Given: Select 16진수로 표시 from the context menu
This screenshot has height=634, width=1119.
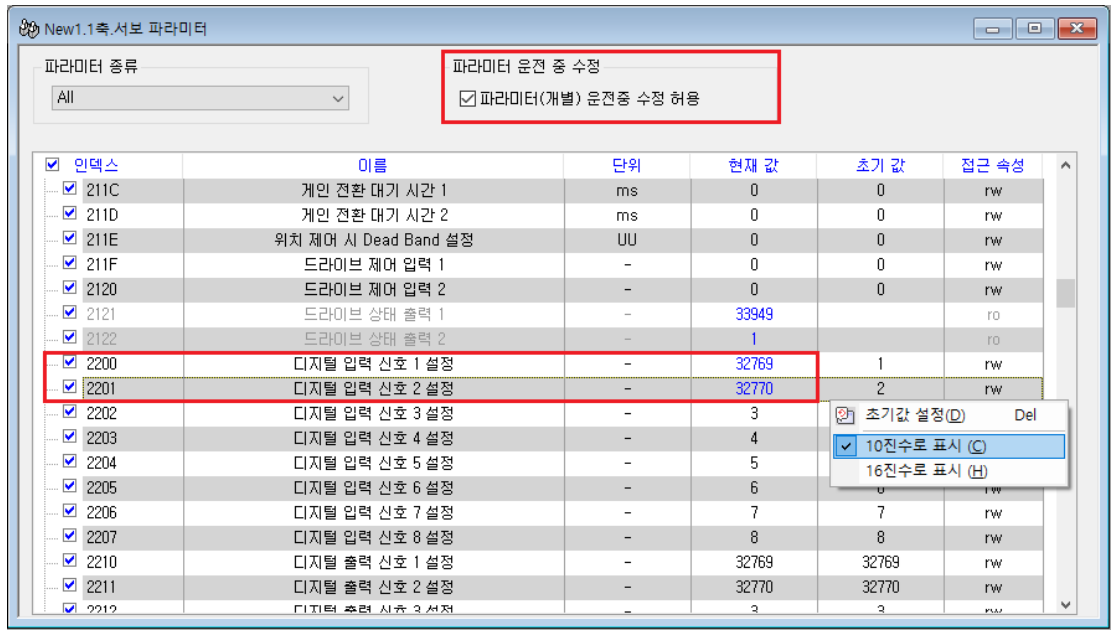Looking at the screenshot, I should [924, 469].
